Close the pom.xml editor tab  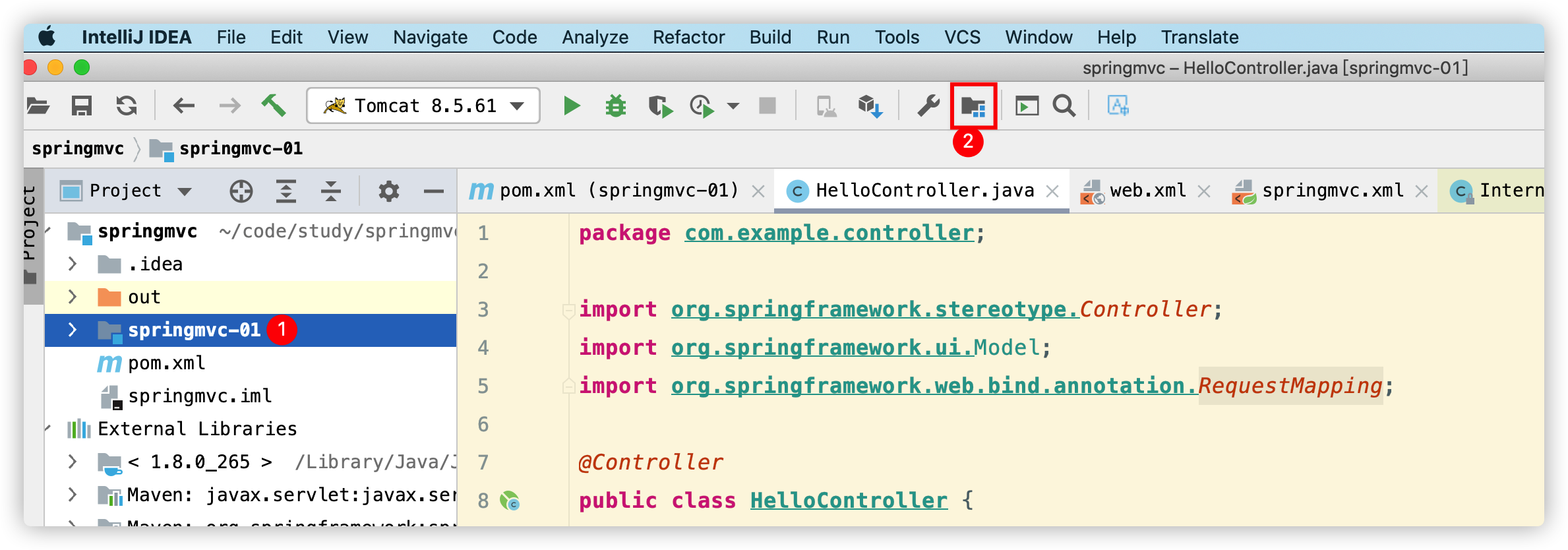click(x=758, y=192)
